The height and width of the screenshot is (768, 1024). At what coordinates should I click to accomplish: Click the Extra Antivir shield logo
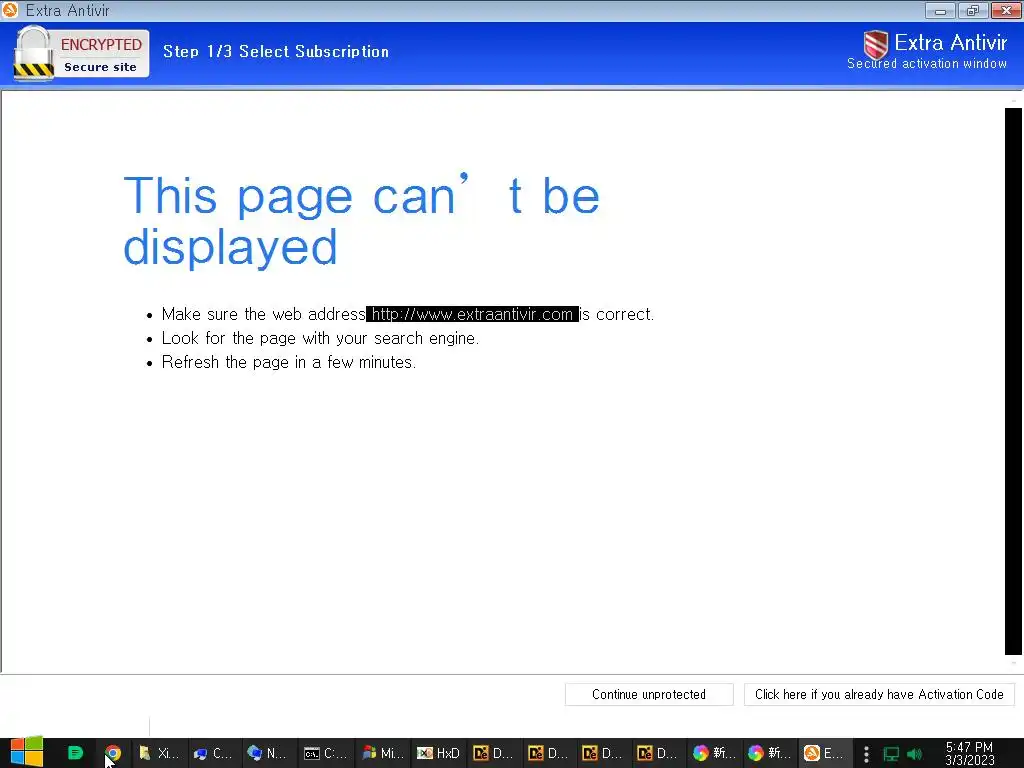coord(876,44)
